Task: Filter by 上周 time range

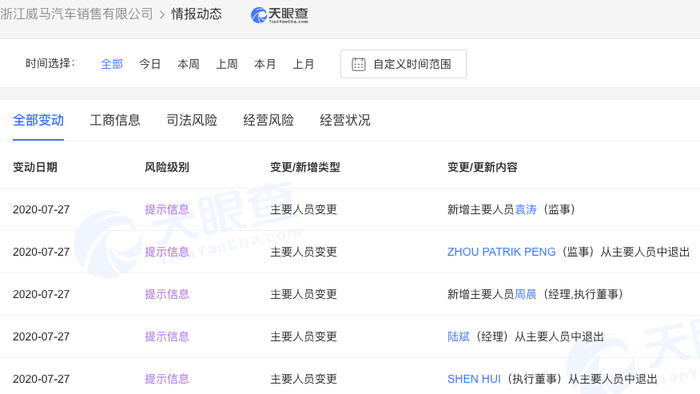Action: pos(227,64)
